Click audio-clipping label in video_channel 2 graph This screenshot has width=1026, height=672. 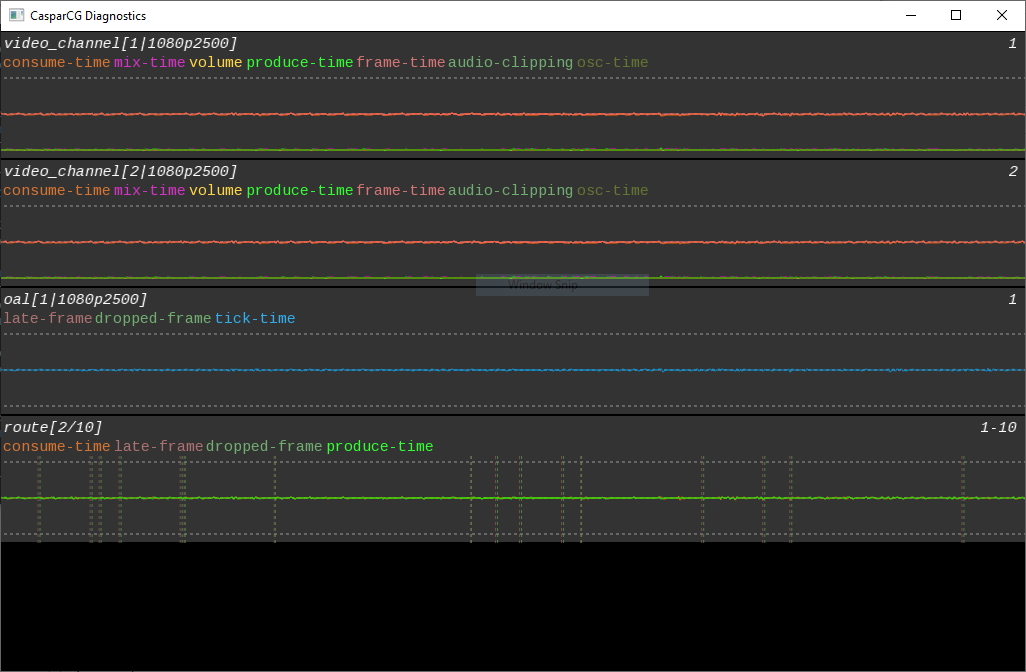coord(510,190)
